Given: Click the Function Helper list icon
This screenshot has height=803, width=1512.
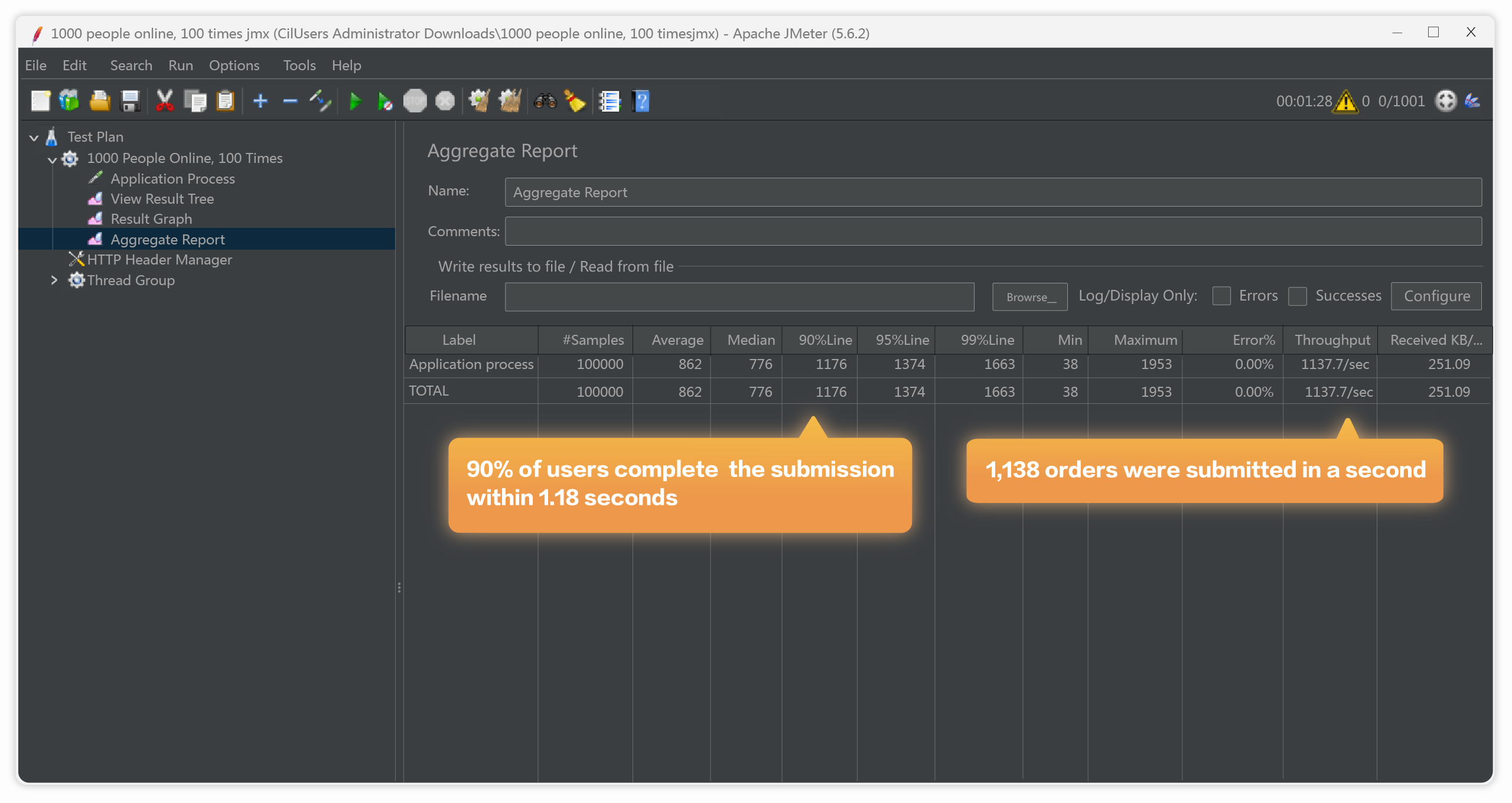Looking at the screenshot, I should tap(610, 102).
